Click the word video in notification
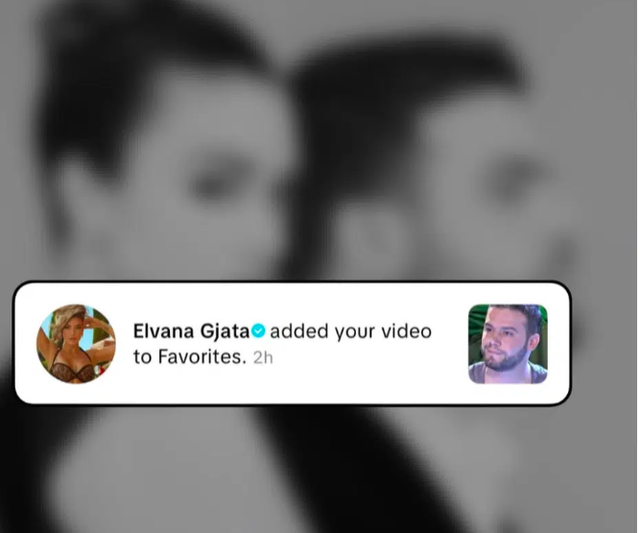 click(406, 331)
